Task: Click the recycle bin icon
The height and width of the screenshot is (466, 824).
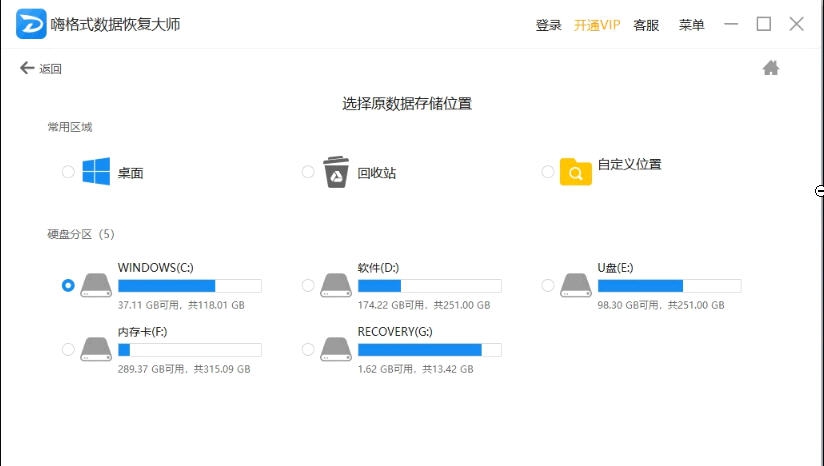Action: point(336,172)
